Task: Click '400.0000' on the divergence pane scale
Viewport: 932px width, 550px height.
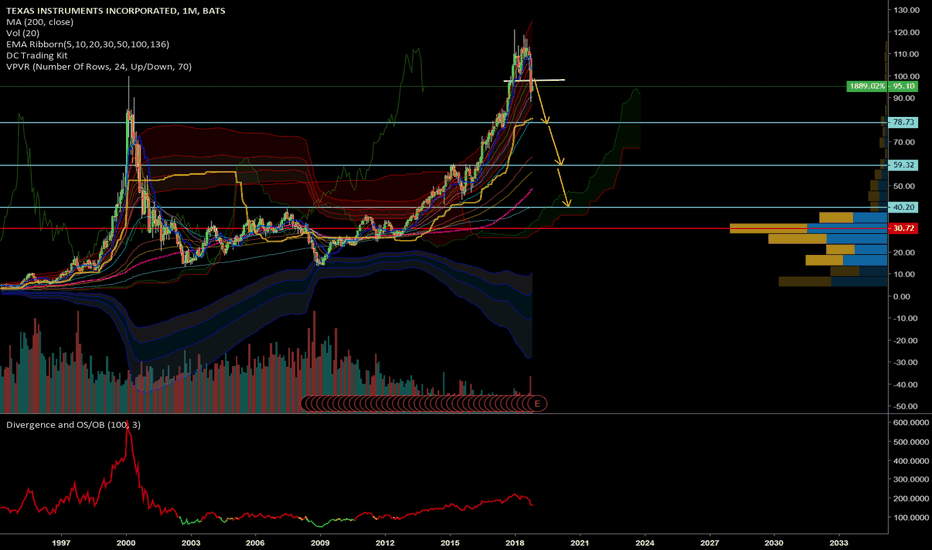Action: pyautogui.click(x=911, y=460)
